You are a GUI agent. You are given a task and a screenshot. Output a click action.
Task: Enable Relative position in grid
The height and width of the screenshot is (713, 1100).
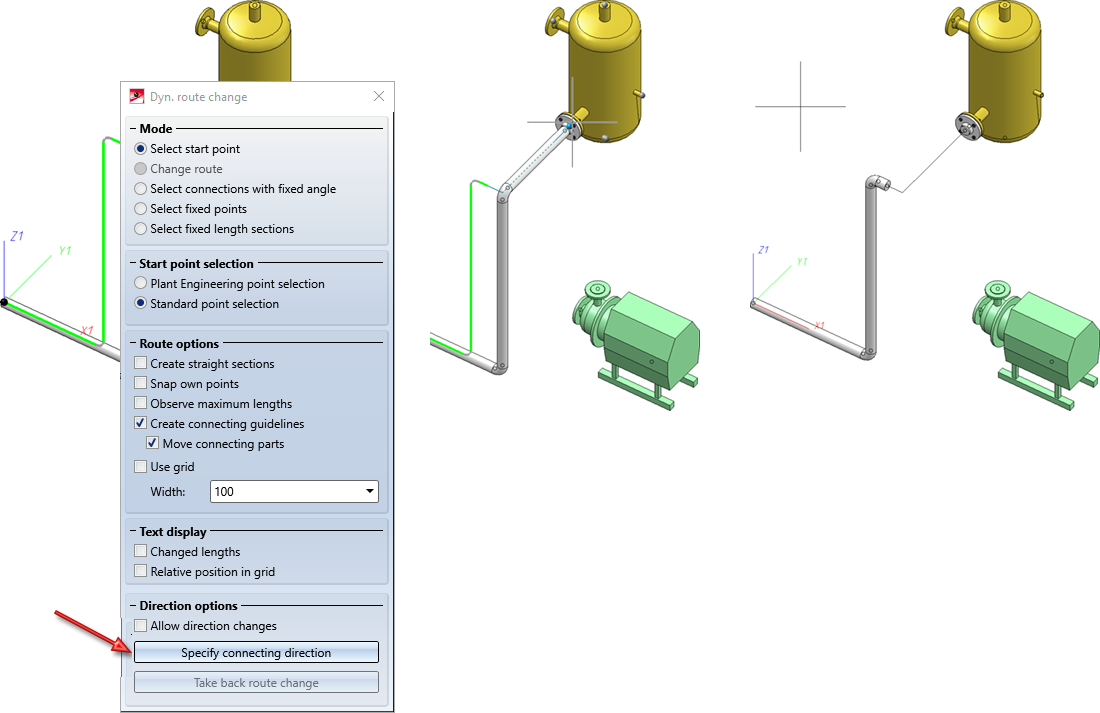point(140,571)
